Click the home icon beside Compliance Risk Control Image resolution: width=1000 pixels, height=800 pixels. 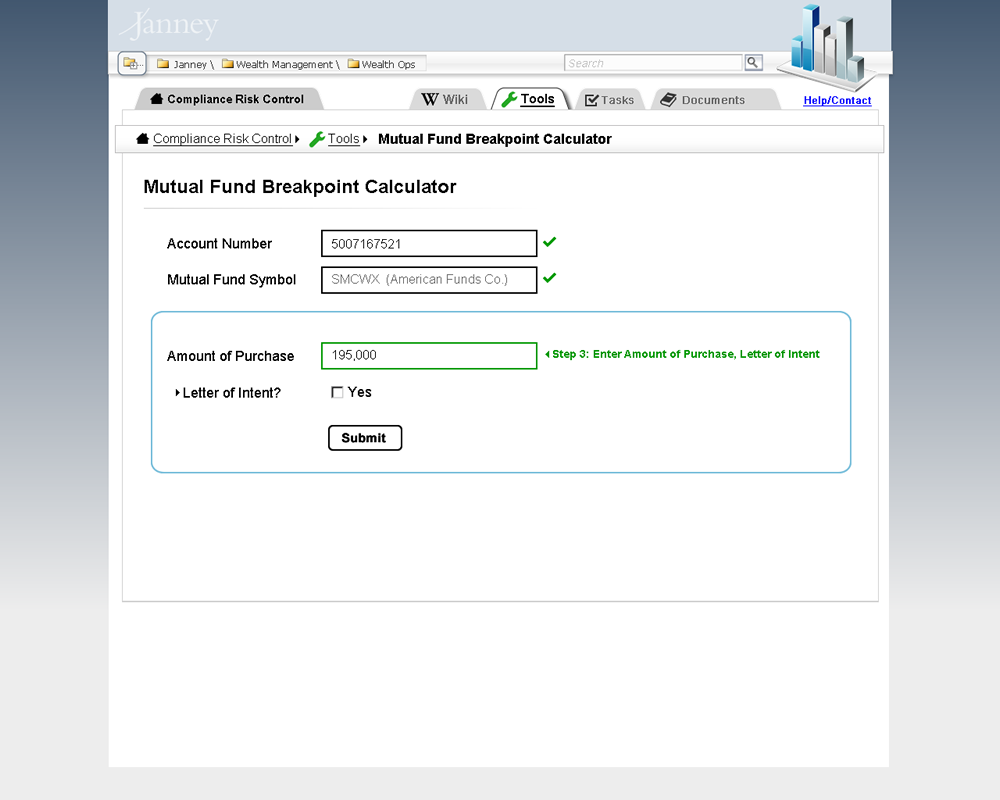pos(141,139)
